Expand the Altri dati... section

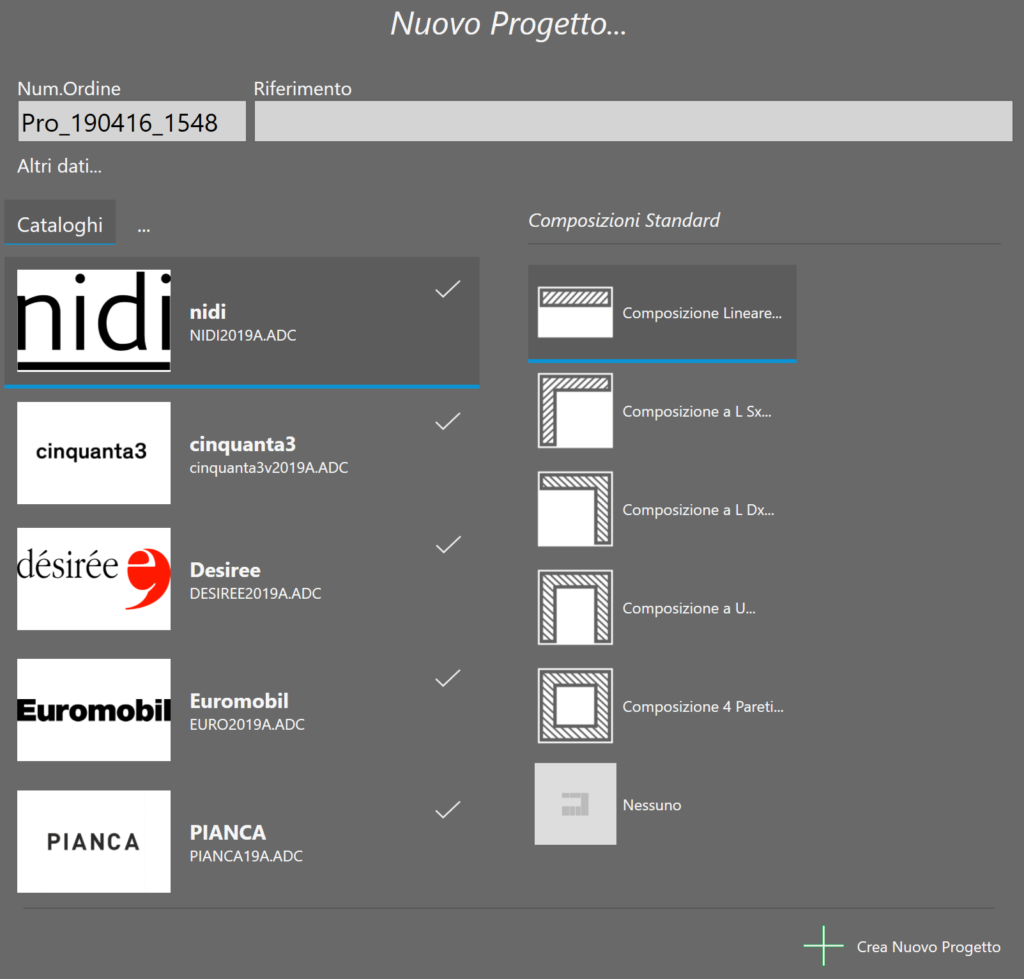59,166
